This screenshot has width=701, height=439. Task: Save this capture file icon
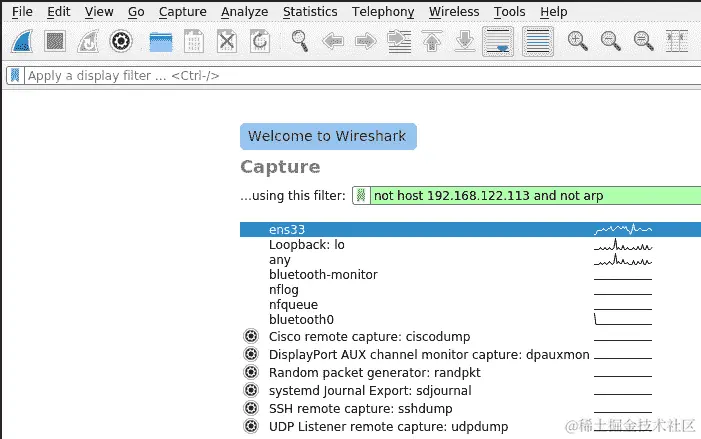tap(194, 42)
